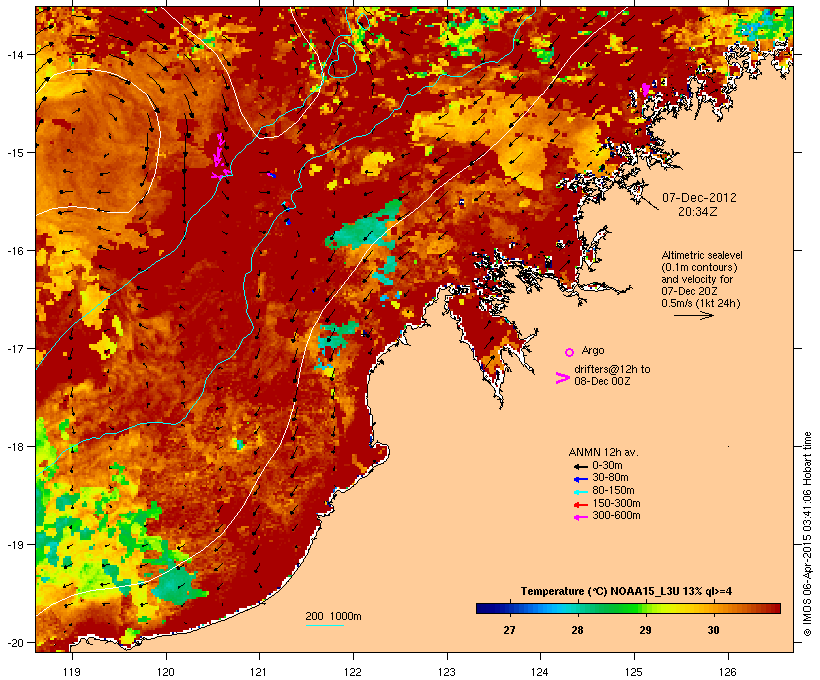This screenshot has width=820, height=680.
Task: Click latitude label -15
Action: [15, 153]
